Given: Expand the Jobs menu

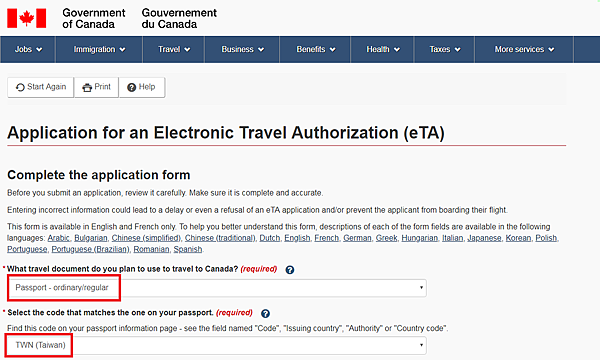Looking at the screenshot, I should pyautogui.click(x=28, y=49).
